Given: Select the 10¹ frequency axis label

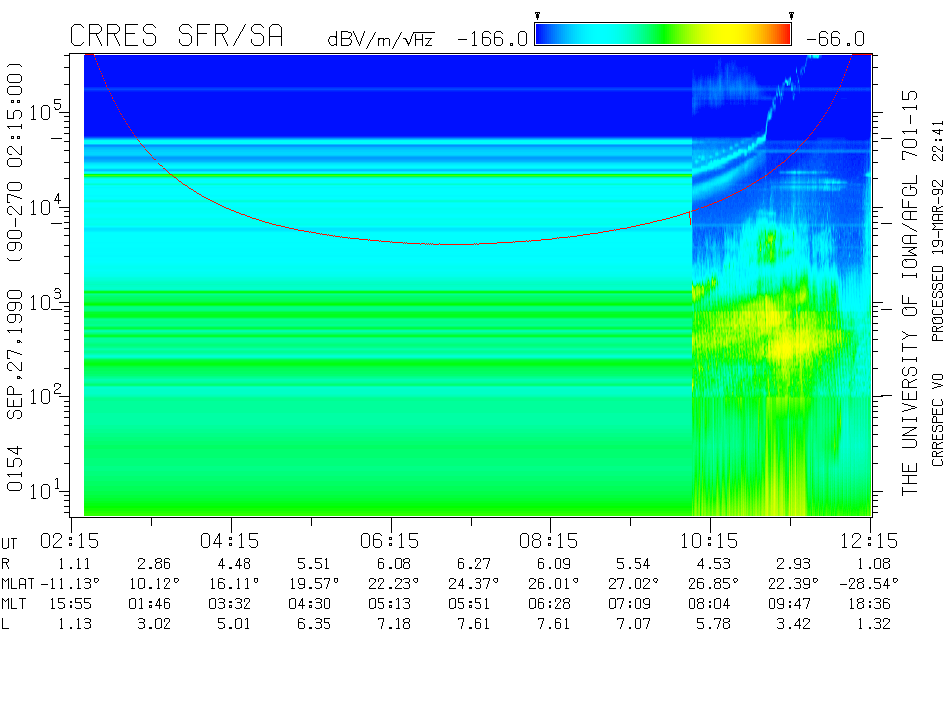Looking at the screenshot, I should coord(45,491).
